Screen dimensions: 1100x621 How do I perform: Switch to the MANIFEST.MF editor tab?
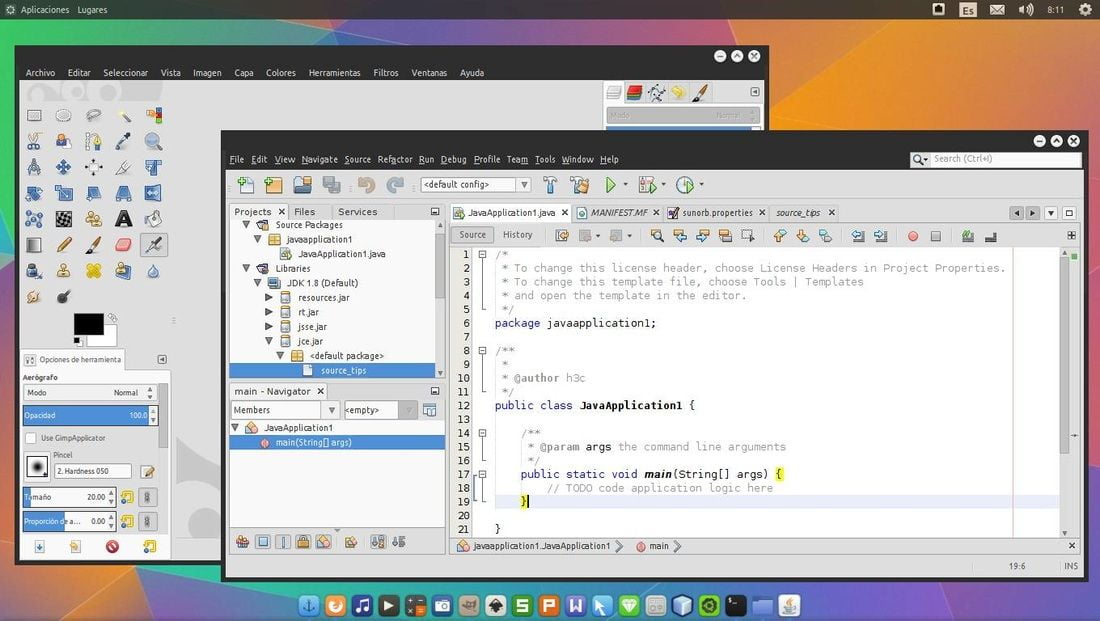pos(618,212)
